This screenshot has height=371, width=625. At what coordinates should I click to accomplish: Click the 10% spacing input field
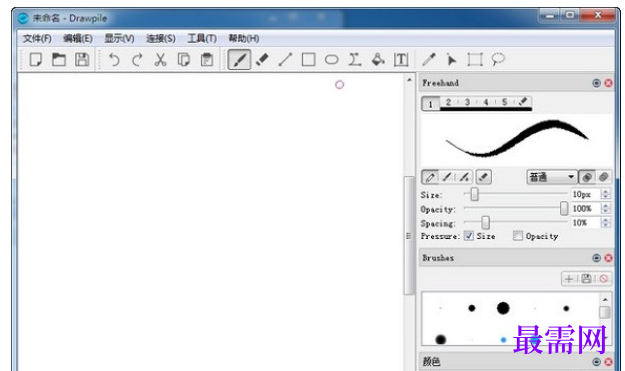click(x=586, y=222)
